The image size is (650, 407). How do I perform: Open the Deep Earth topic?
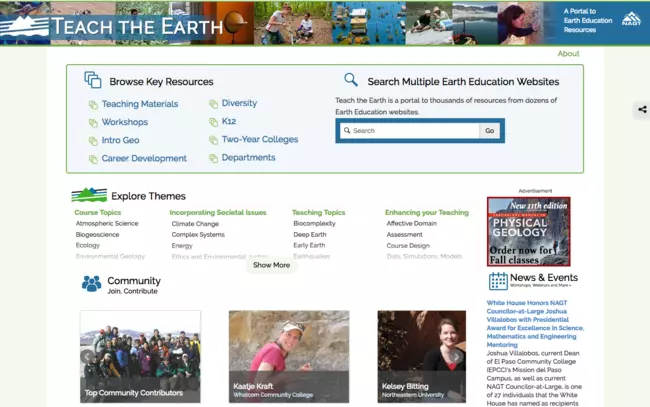[x=310, y=235]
